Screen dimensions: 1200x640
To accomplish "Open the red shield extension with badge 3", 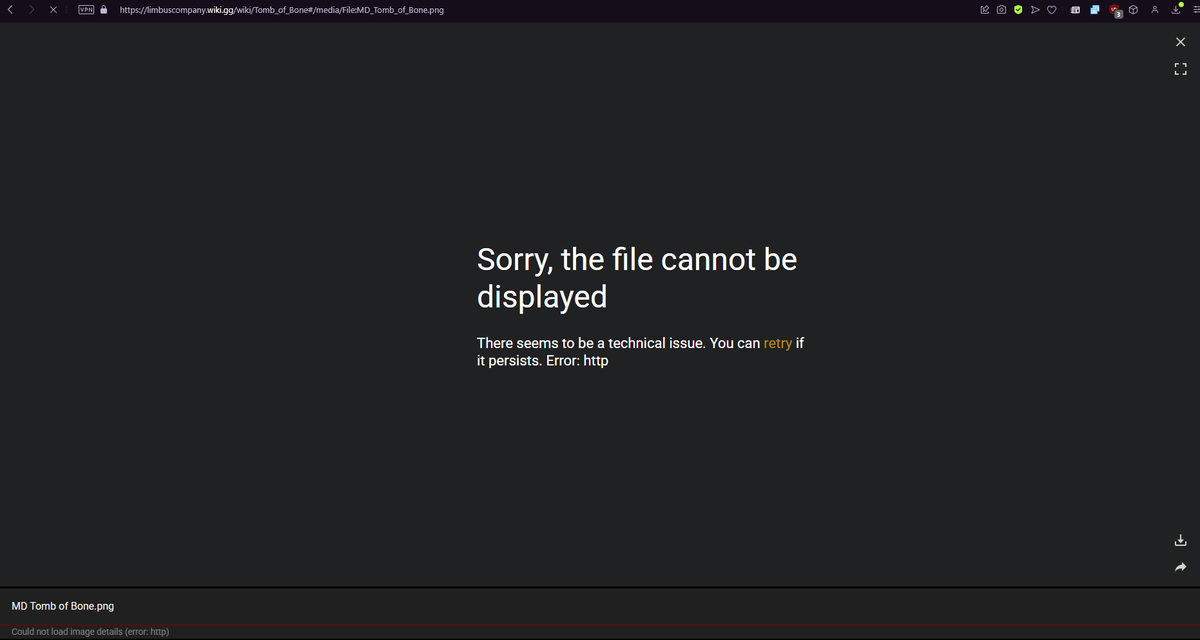I will pyautogui.click(x=1115, y=11).
